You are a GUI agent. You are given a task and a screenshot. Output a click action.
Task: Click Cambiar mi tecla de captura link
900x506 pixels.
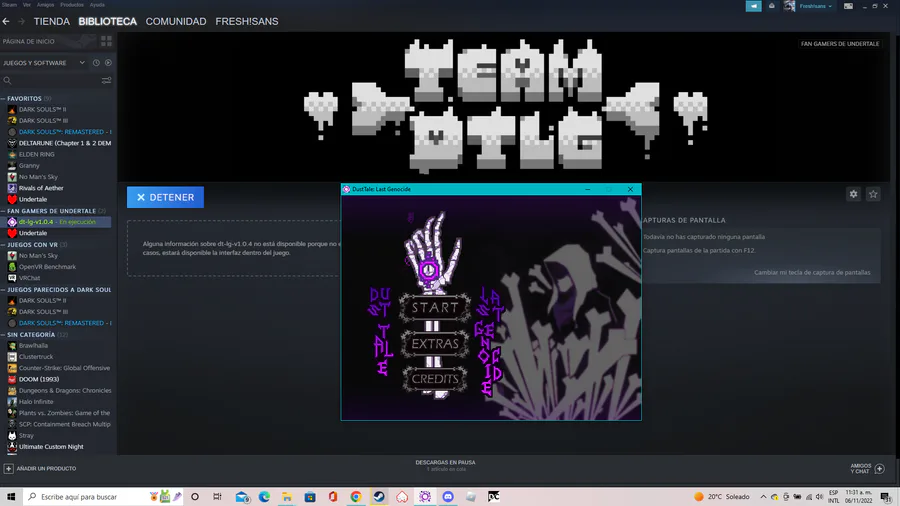click(812, 273)
